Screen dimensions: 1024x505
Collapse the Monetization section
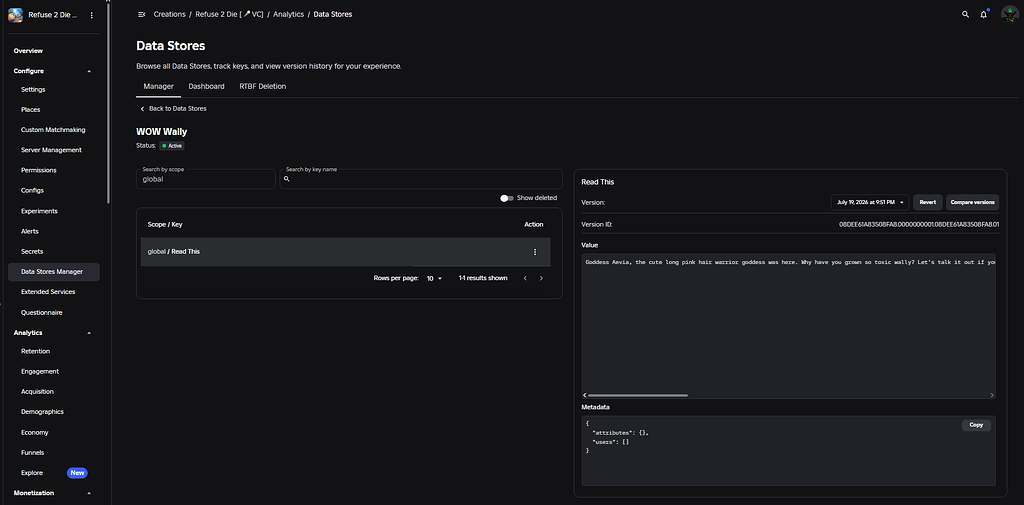89,493
